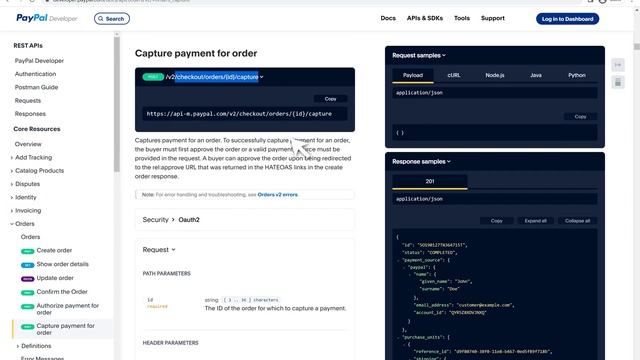Click the sidebar vertical scrollbar thumb

pyautogui.click(x=117, y=104)
